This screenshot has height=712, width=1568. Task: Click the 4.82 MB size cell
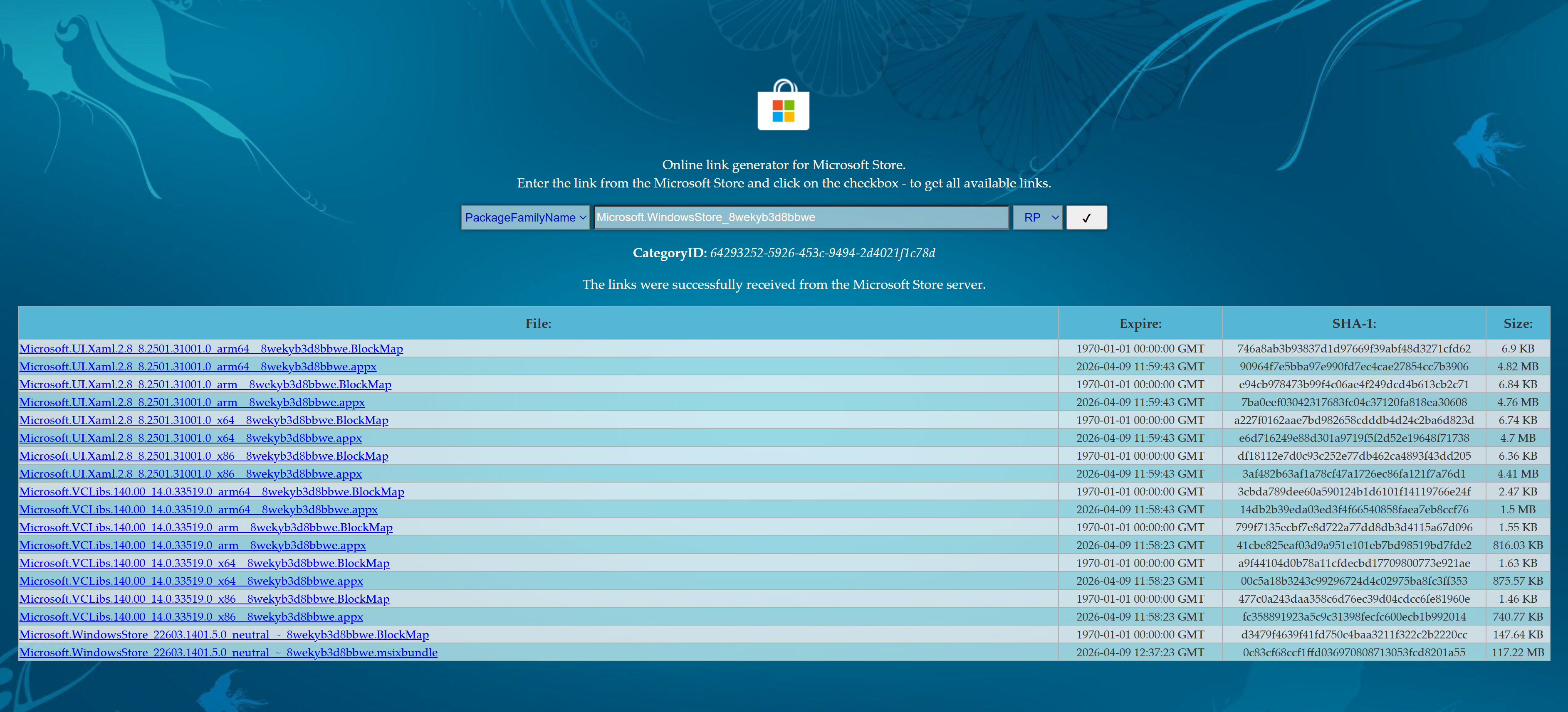click(x=1518, y=366)
